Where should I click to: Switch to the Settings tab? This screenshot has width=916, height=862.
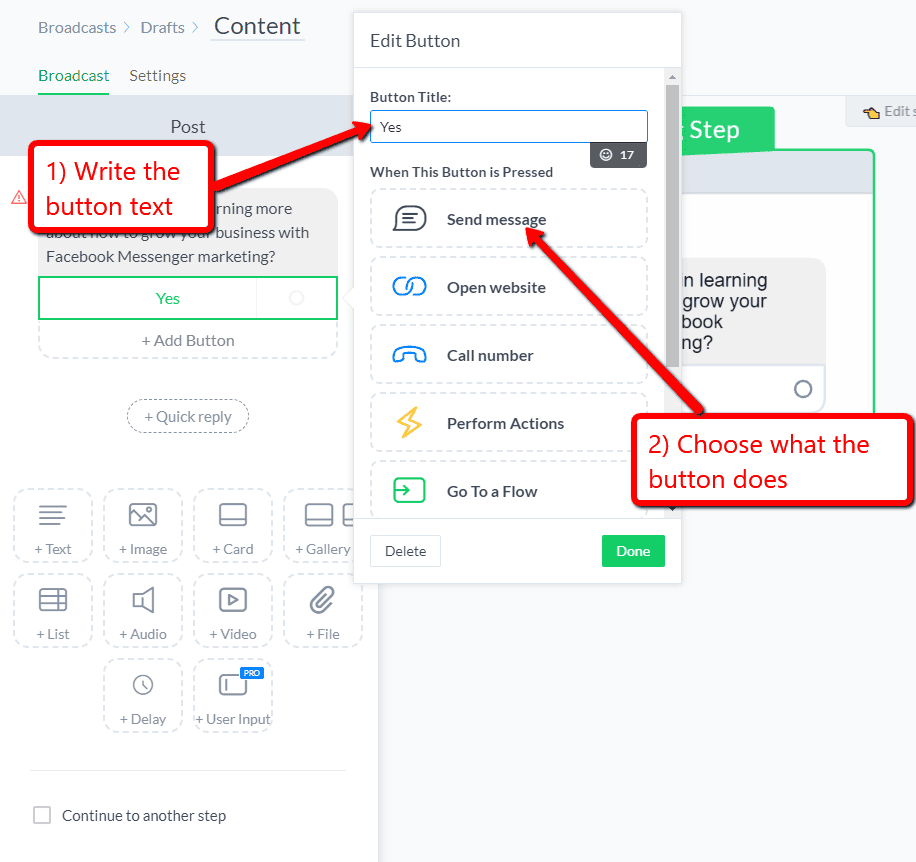158,76
